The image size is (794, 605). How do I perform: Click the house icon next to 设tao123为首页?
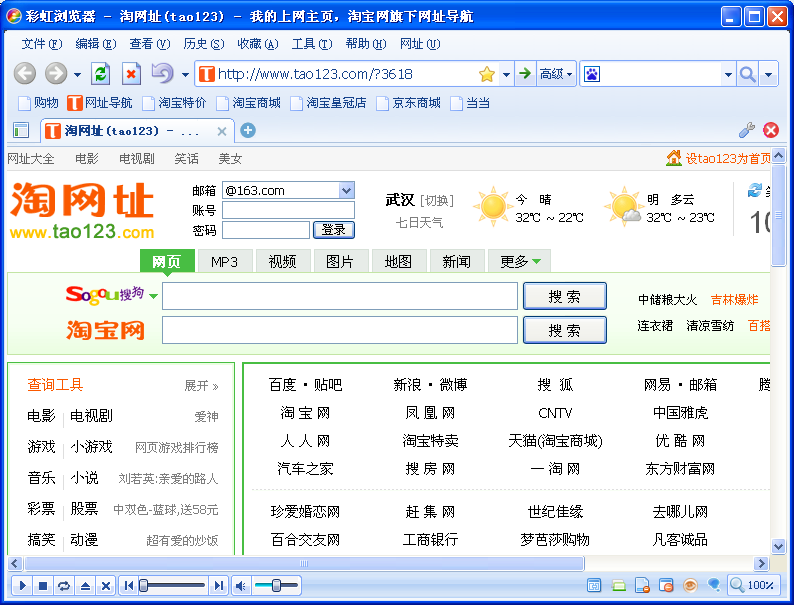pos(673,157)
